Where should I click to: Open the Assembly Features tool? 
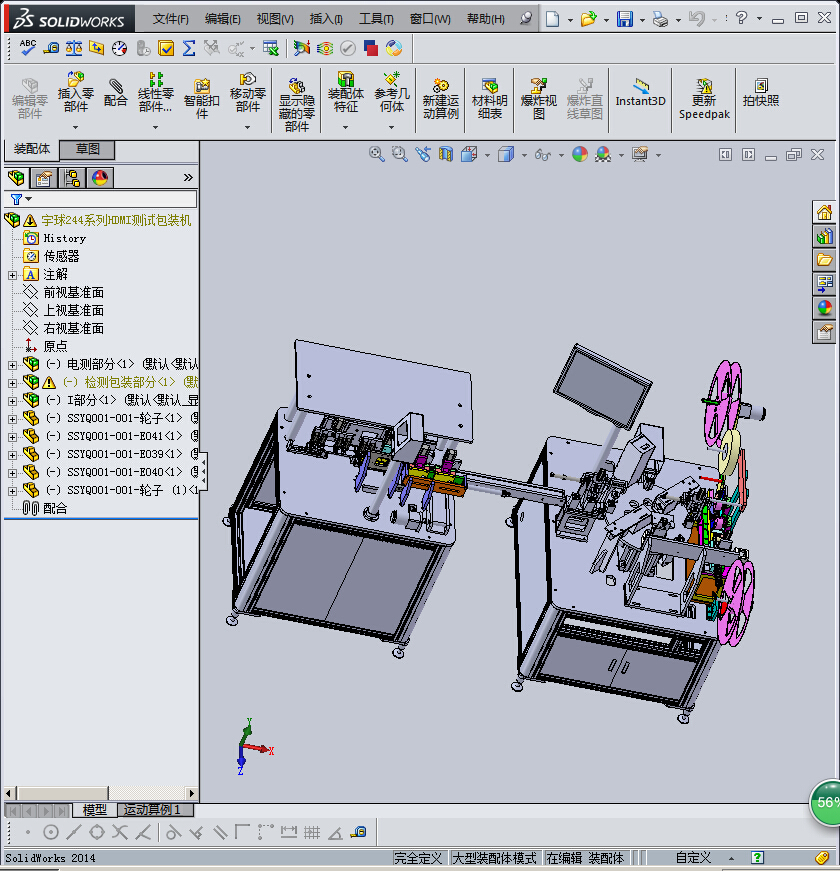tap(346, 92)
